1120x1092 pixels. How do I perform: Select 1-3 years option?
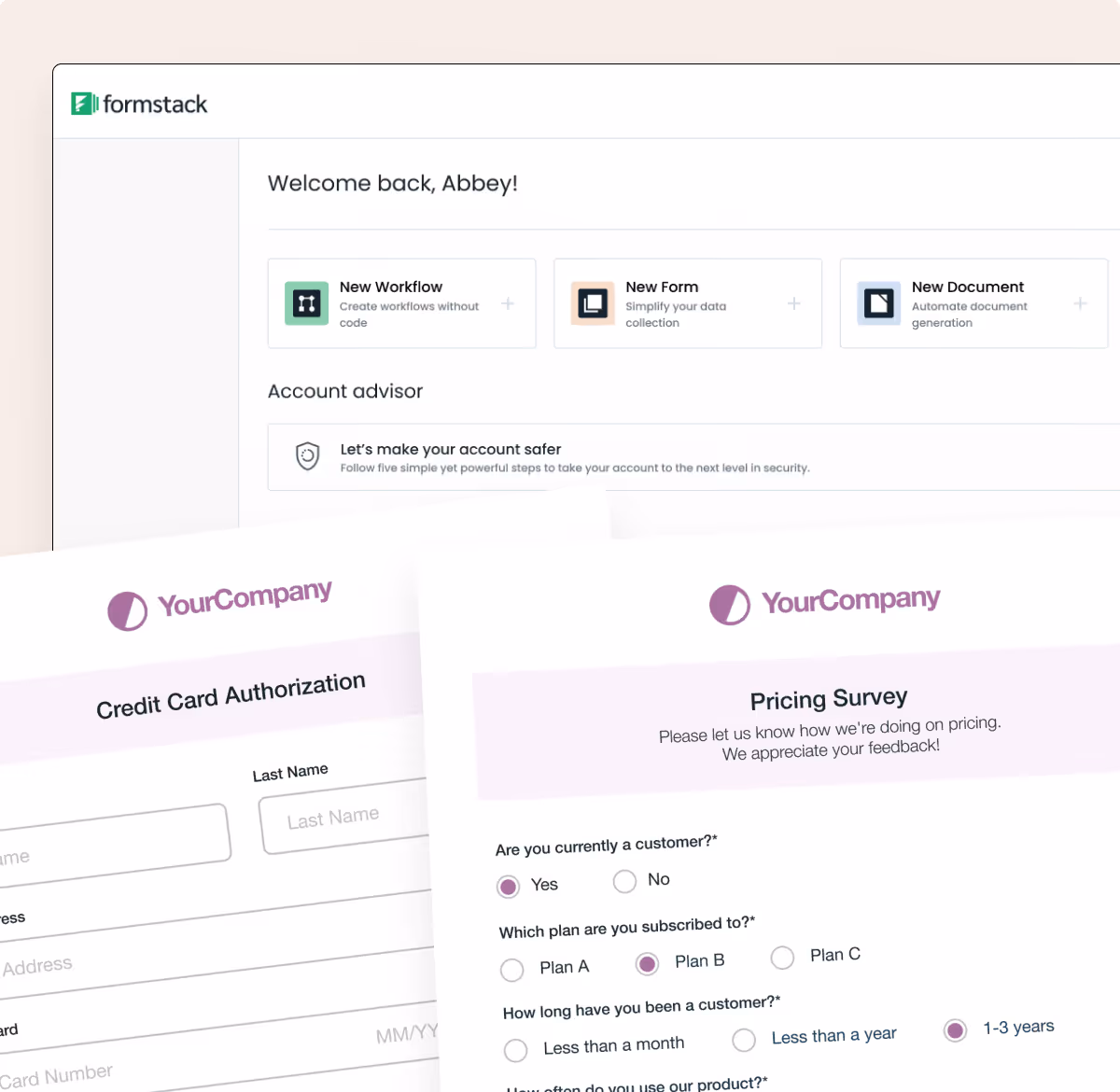point(955,1030)
